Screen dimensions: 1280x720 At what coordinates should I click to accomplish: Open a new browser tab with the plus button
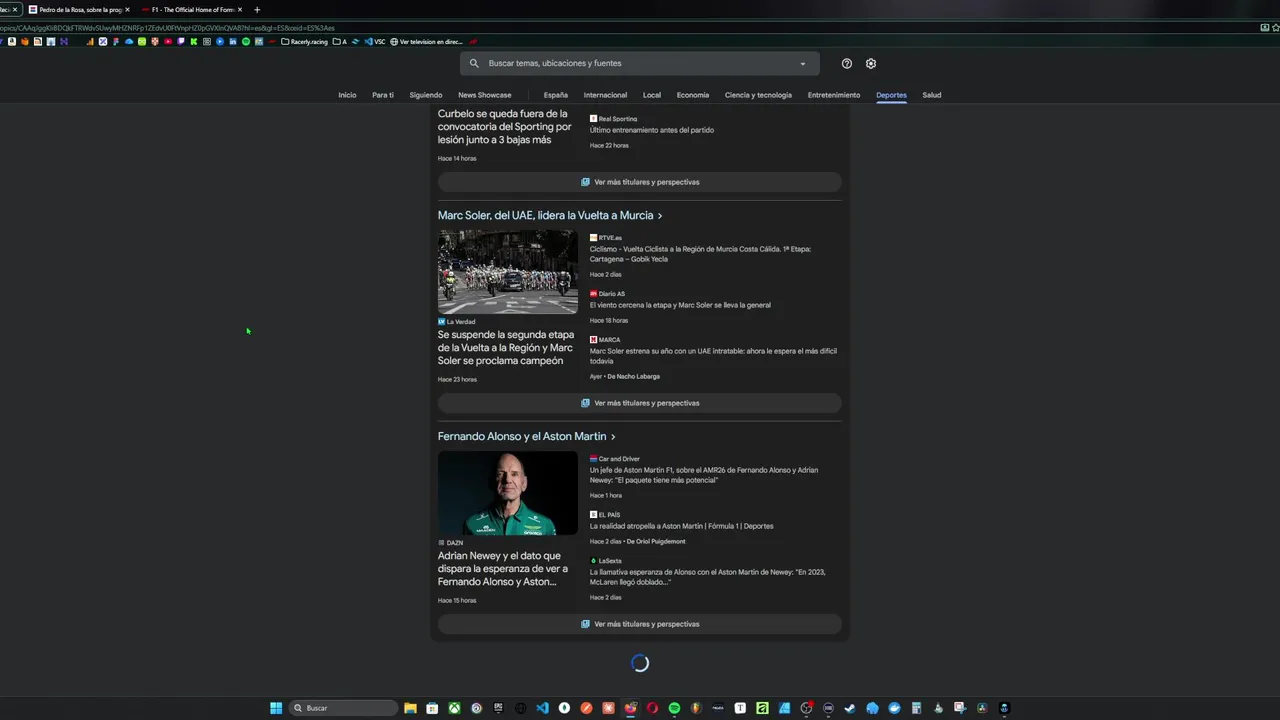(x=257, y=9)
